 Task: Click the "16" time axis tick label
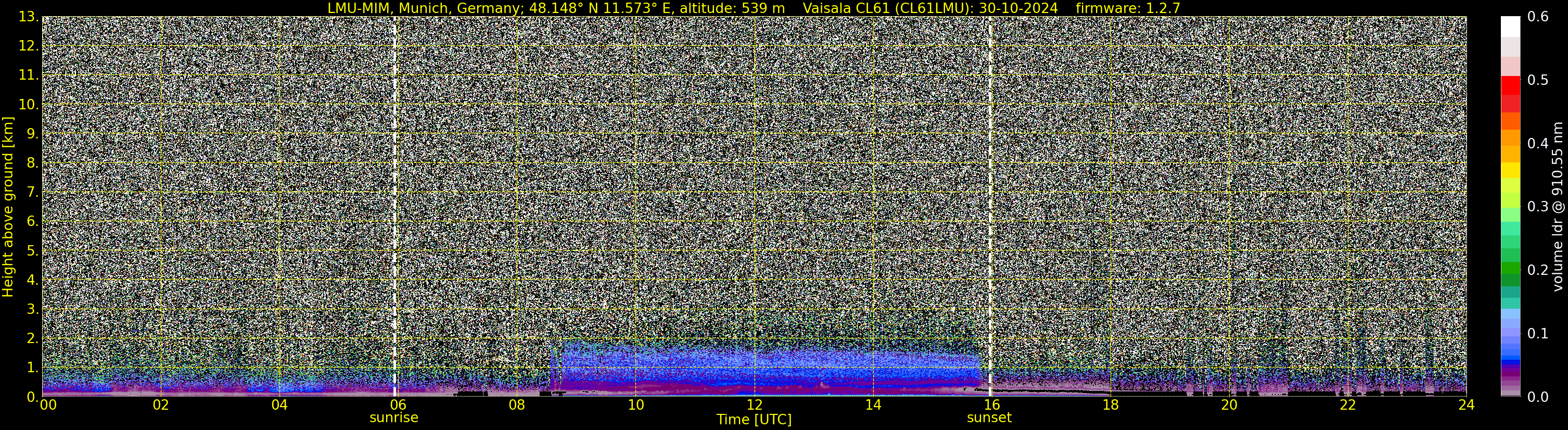click(x=991, y=405)
